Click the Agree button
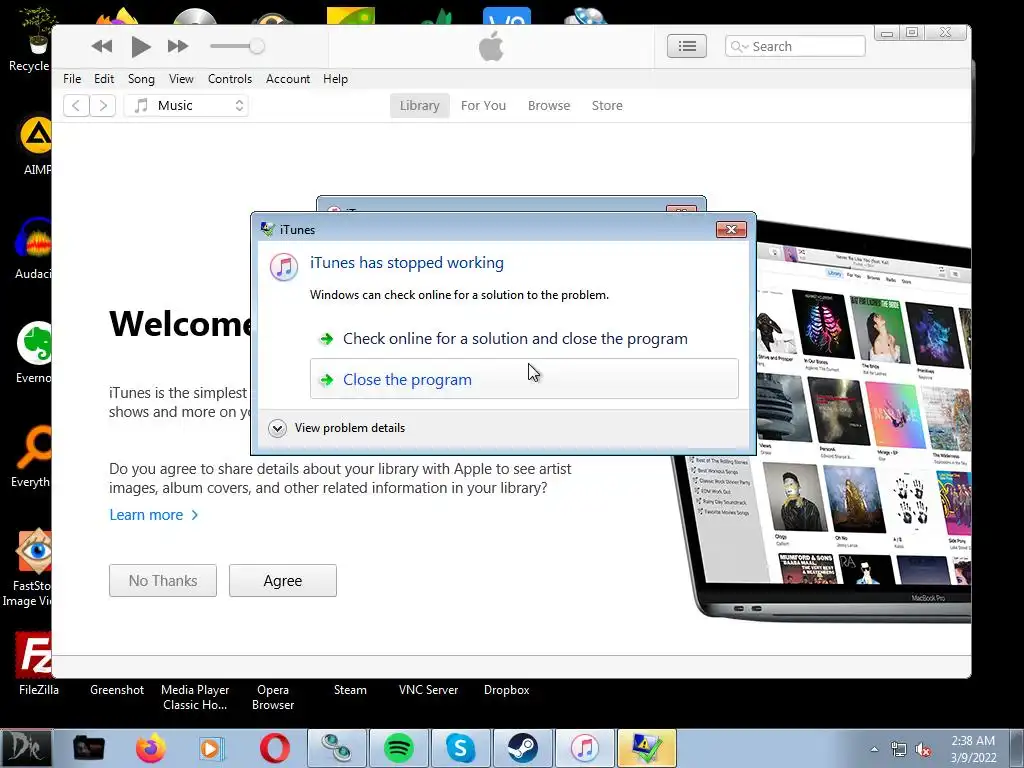1024x768 pixels. (x=283, y=581)
